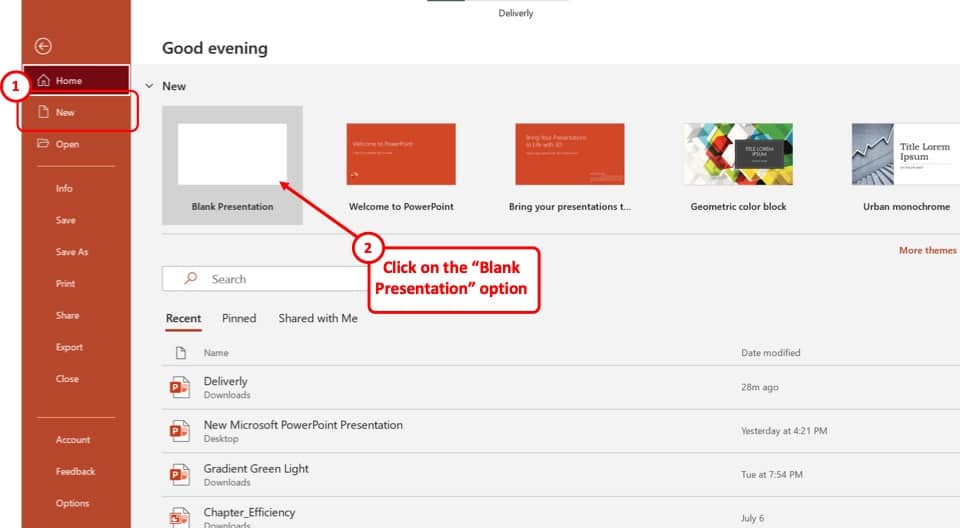Open the Account page
This screenshot has width=960, height=528.
pyautogui.click(x=73, y=440)
